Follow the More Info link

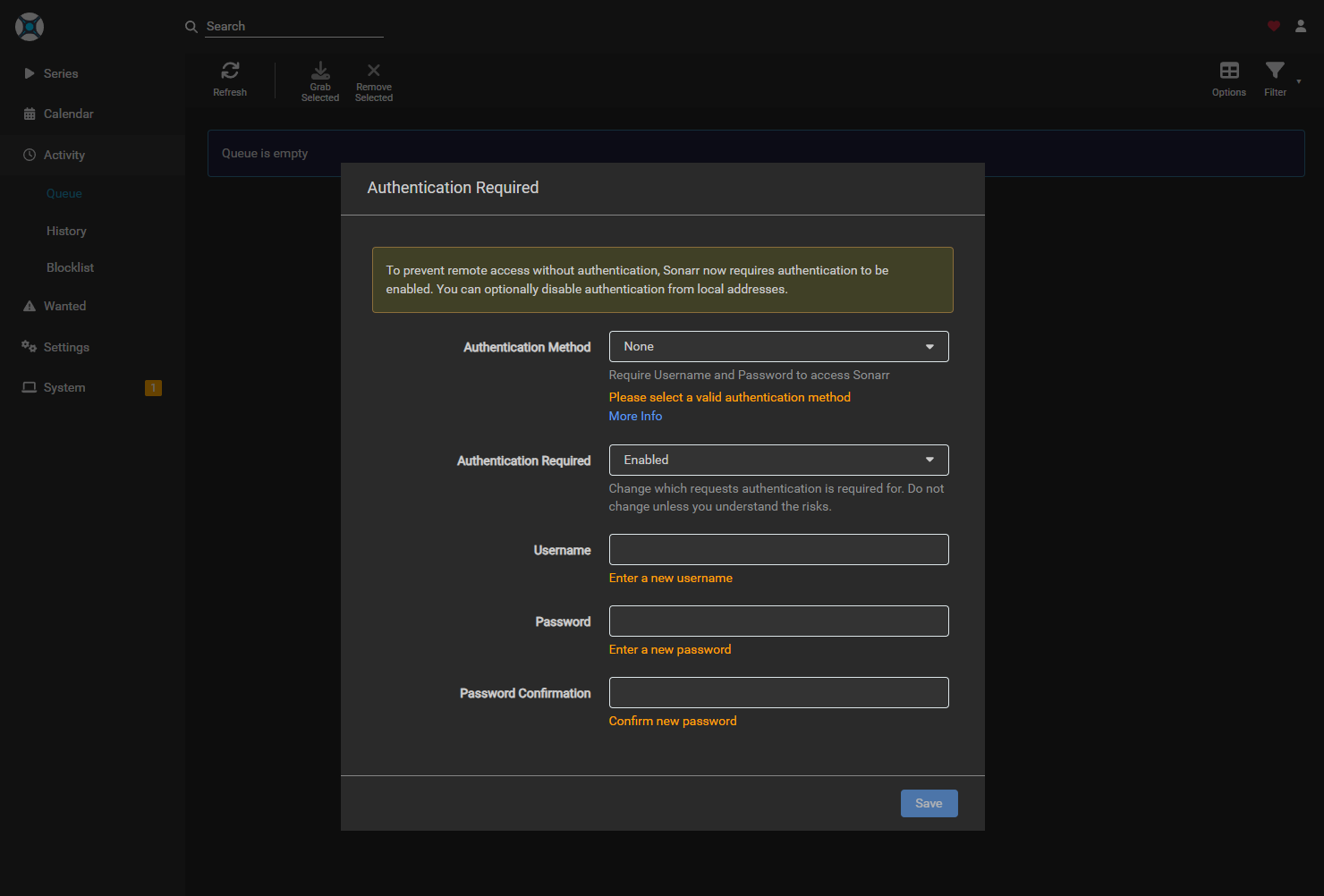635,416
